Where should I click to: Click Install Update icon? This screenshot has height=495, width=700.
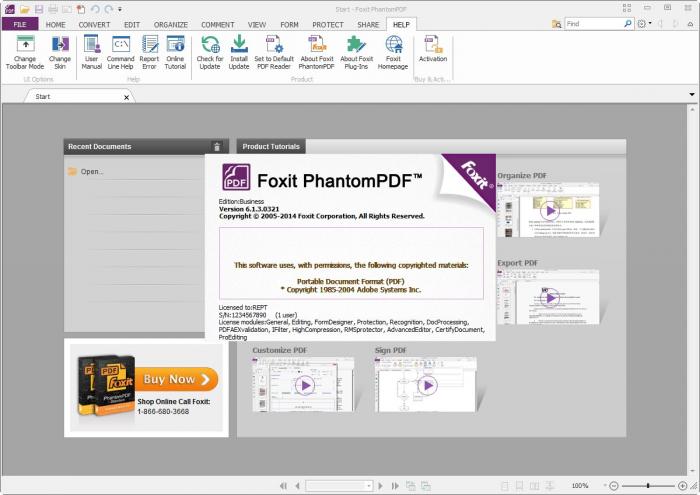coord(239,44)
